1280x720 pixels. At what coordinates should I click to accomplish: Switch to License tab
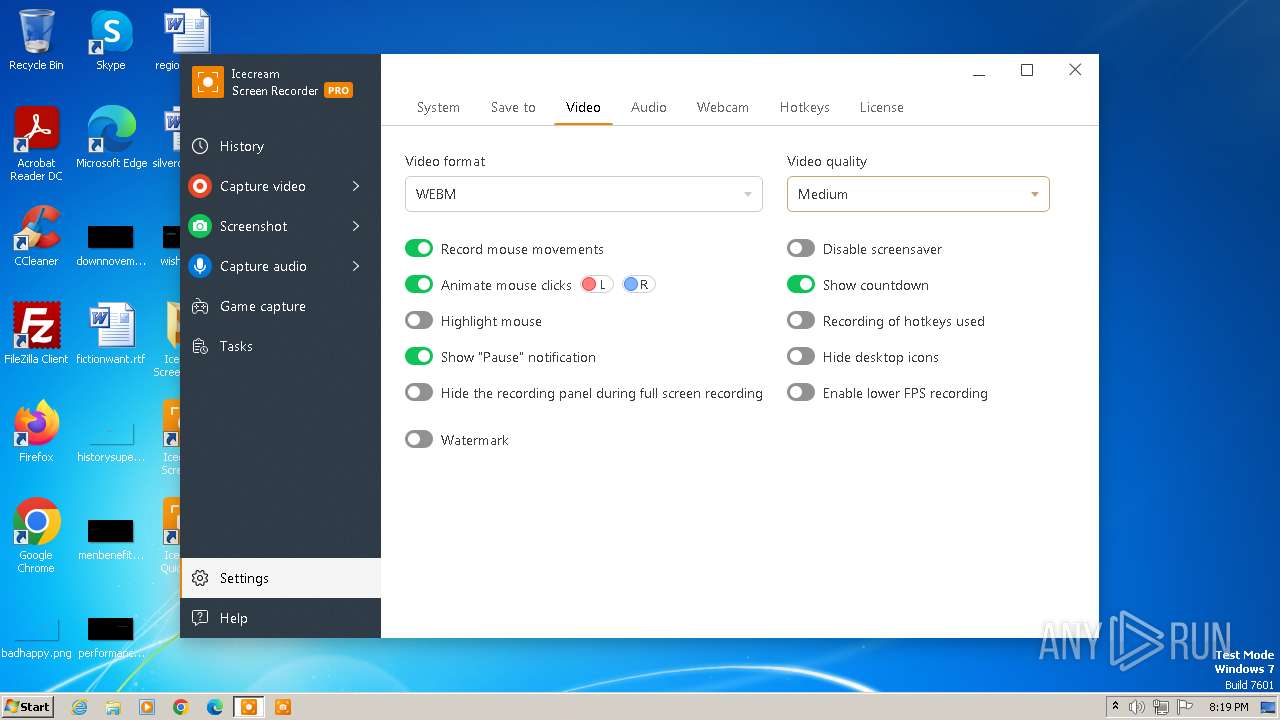pyautogui.click(x=881, y=107)
